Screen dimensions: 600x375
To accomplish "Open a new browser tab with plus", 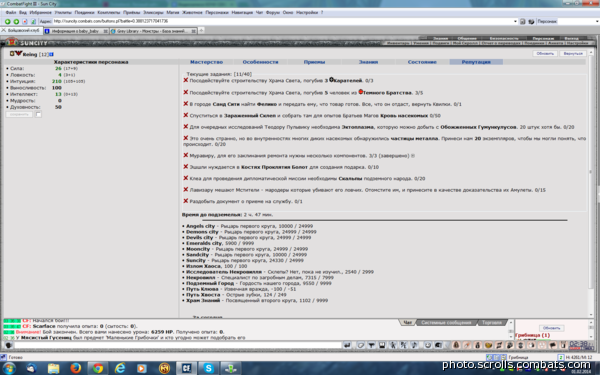I will coord(201,31).
